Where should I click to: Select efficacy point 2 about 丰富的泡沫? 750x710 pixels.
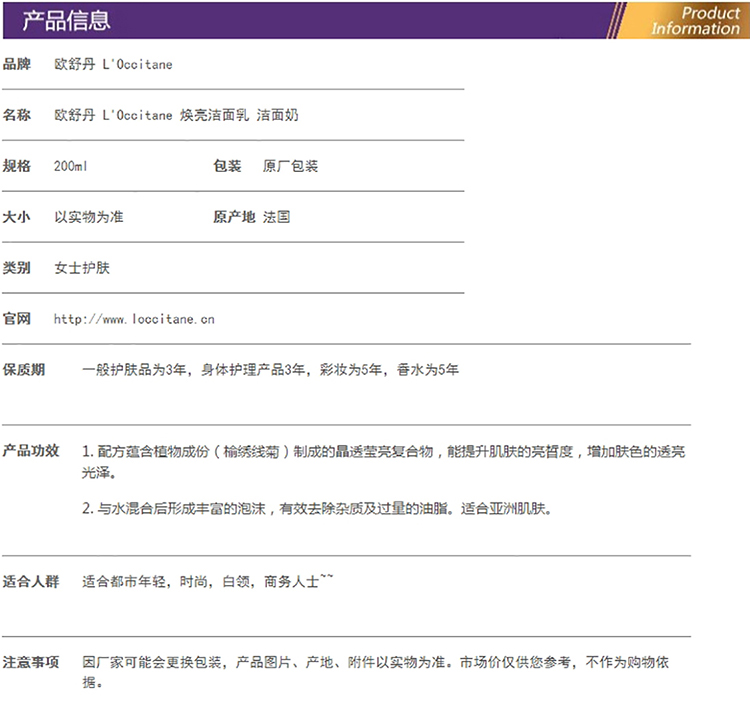(x=317, y=508)
